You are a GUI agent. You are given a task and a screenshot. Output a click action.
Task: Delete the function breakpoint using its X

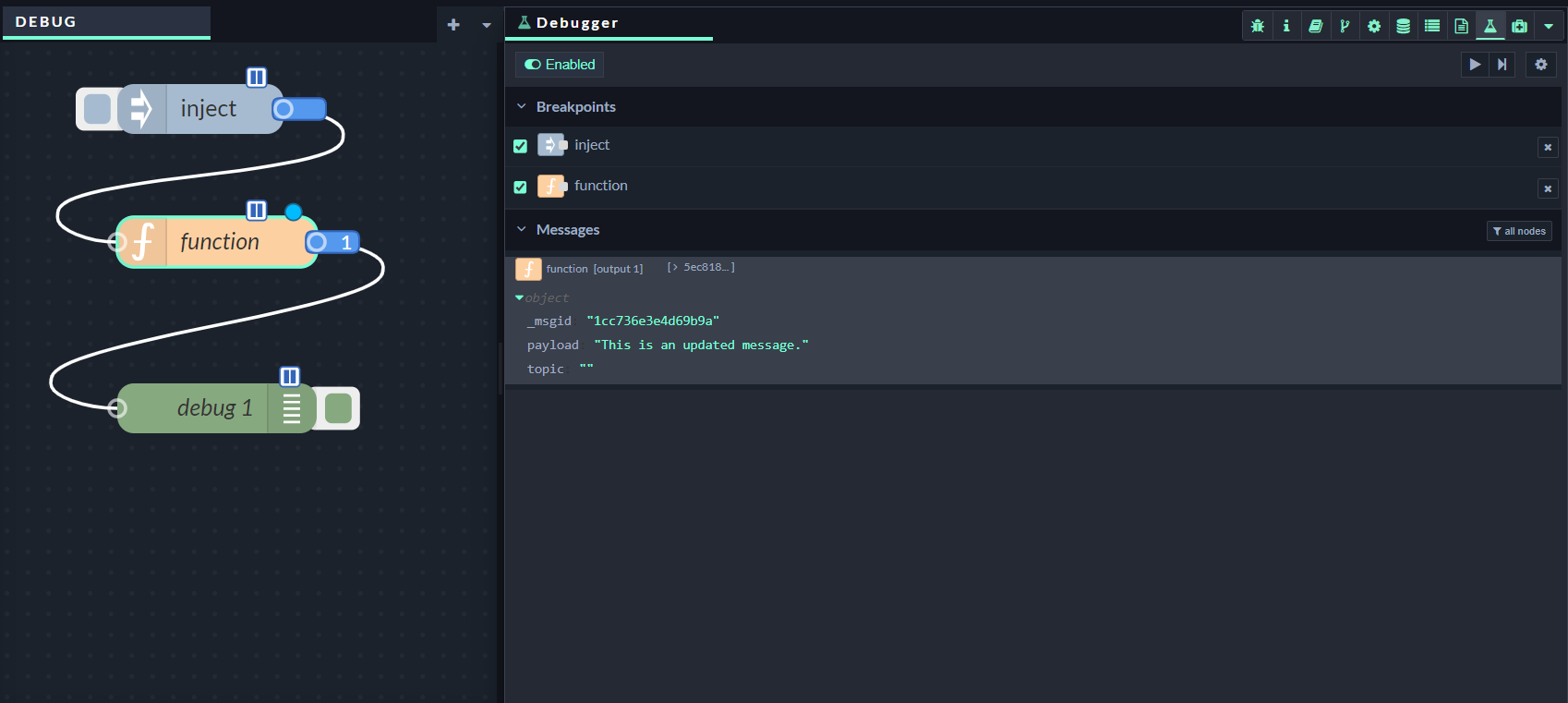pyautogui.click(x=1548, y=188)
